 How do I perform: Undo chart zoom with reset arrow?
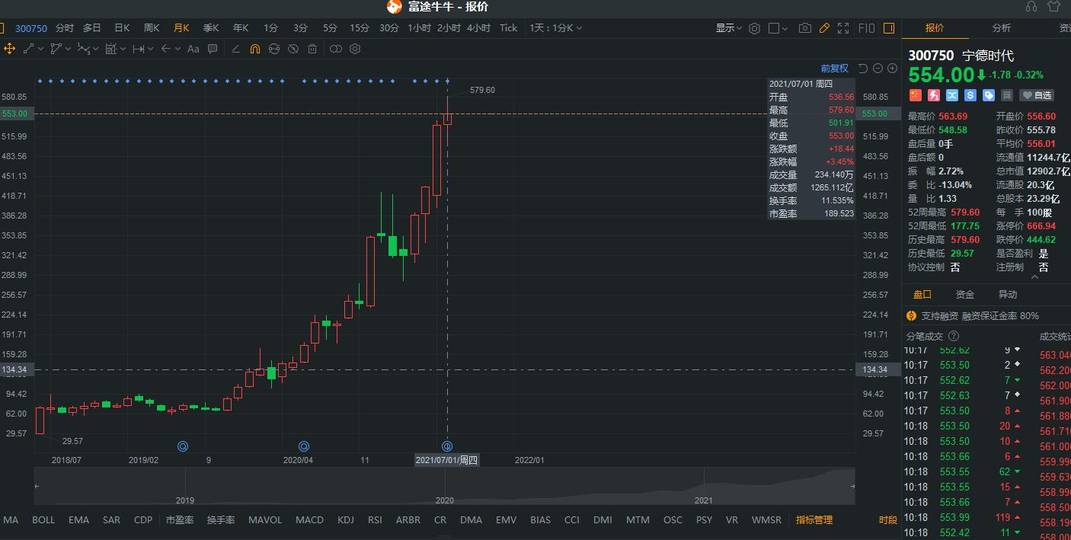coord(863,68)
